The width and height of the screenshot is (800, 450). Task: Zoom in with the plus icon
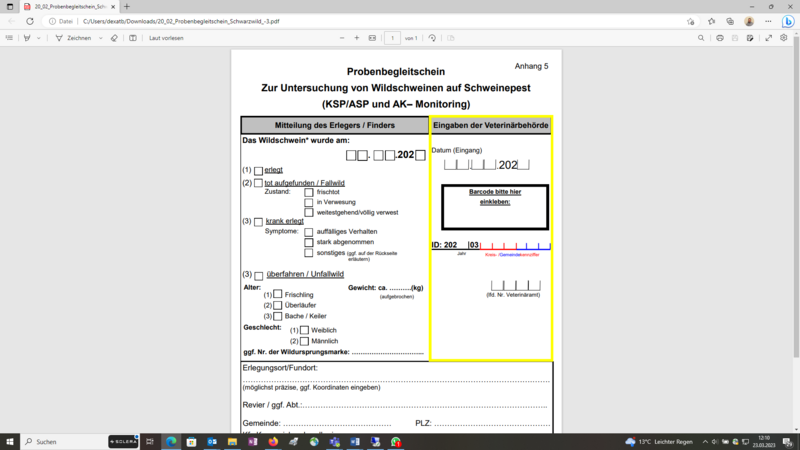click(357, 38)
